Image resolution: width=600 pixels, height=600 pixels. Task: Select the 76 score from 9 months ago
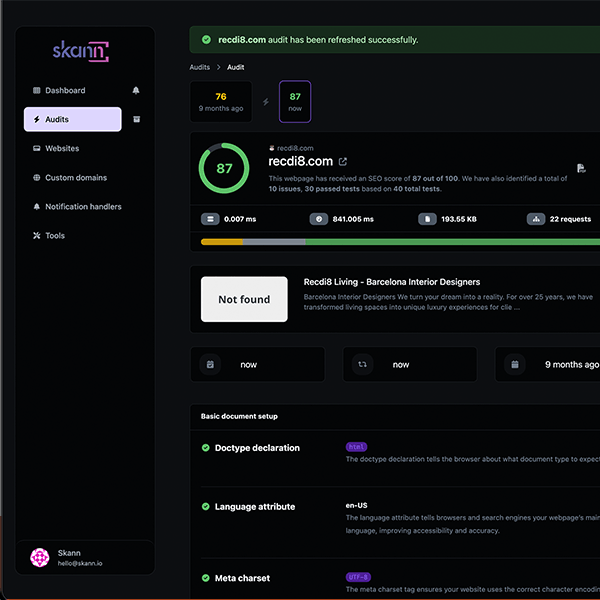[221, 102]
